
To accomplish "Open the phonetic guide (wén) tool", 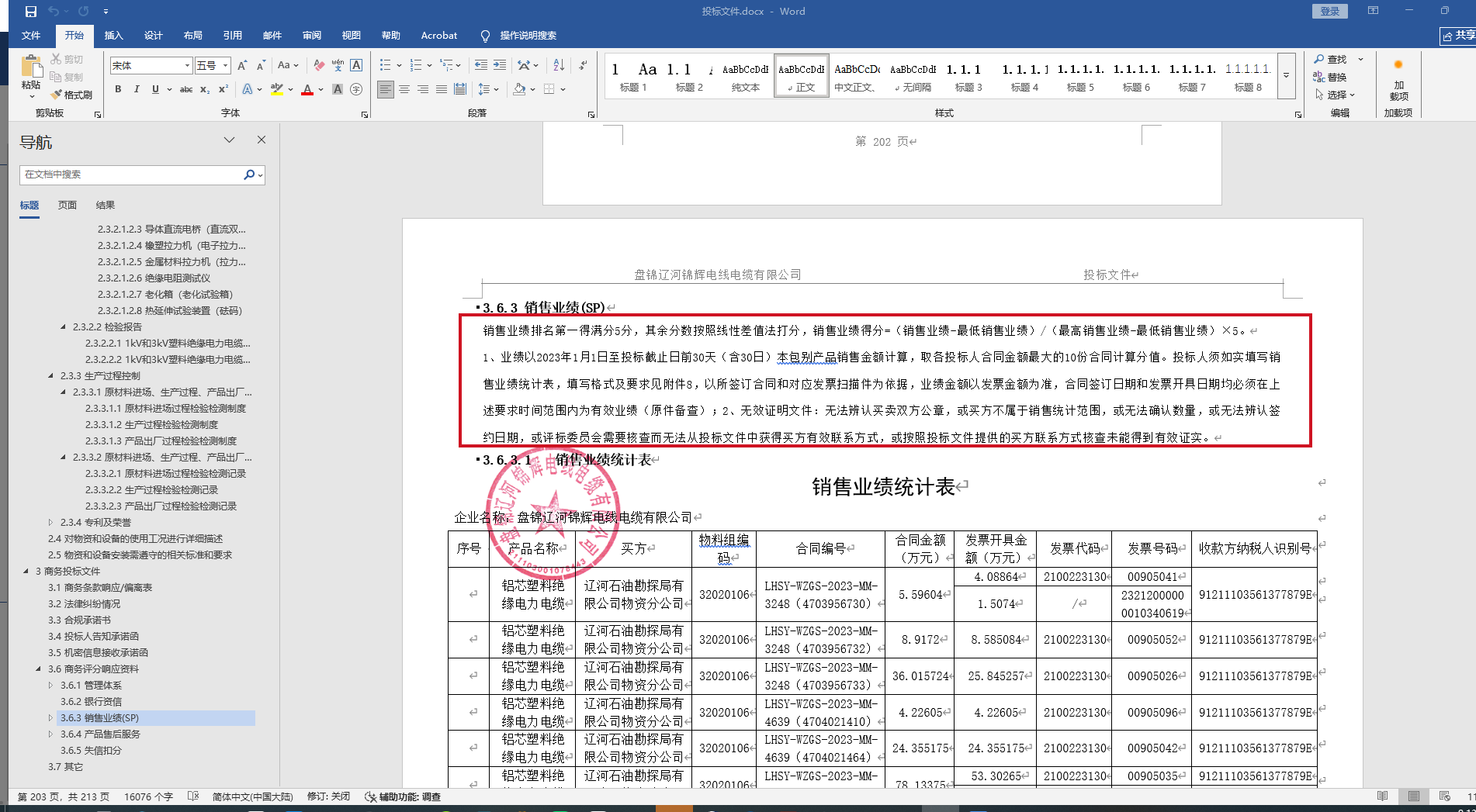I will (338, 66).
